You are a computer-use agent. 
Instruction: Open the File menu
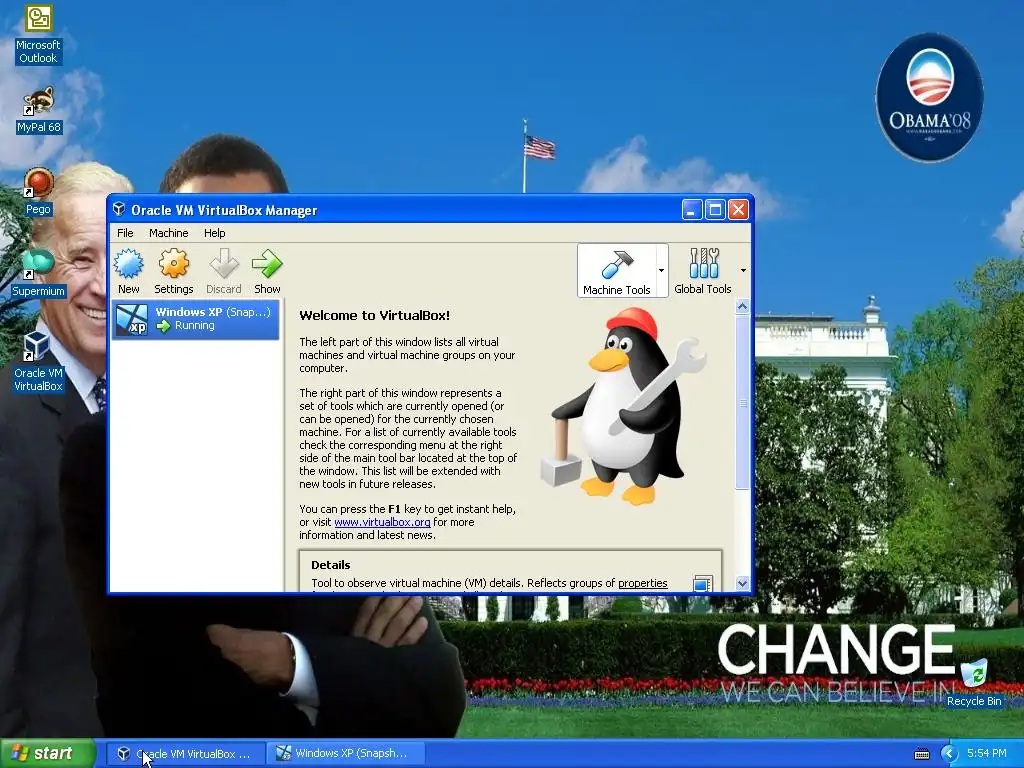[x=125, y=233]
